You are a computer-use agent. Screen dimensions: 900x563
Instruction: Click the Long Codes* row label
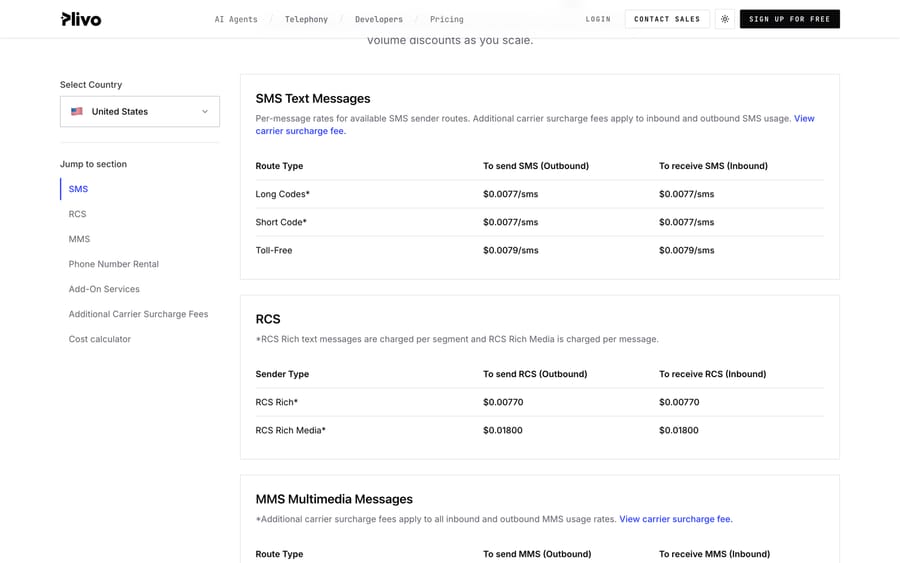[x=282, y=194]
